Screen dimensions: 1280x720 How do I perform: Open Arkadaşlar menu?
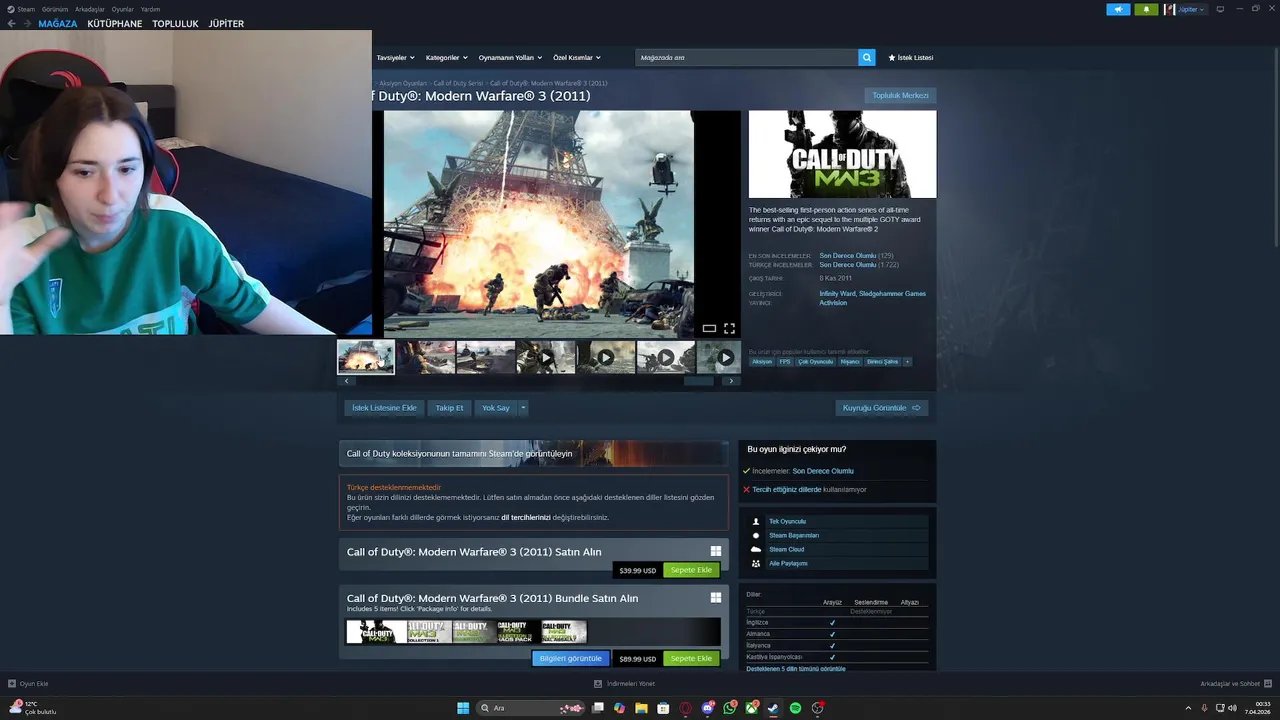90,9
